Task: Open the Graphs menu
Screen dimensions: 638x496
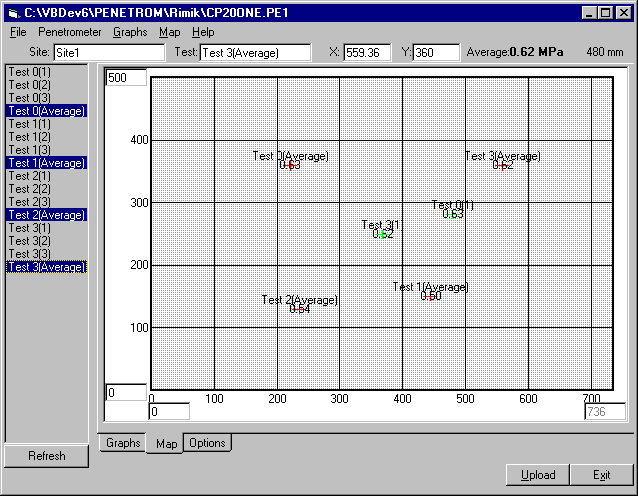Action: point(130,32)
